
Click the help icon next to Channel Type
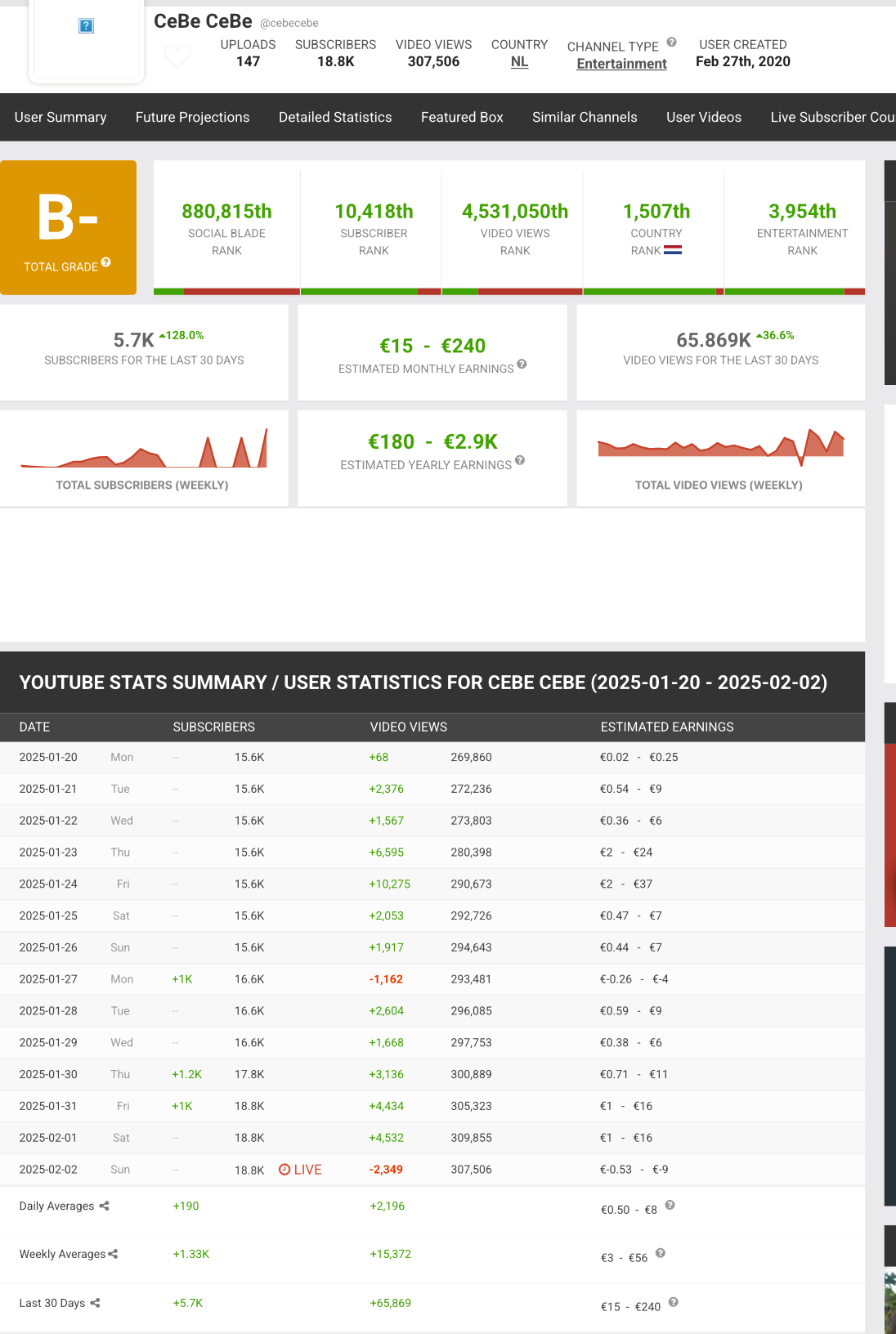pos(671,43)
